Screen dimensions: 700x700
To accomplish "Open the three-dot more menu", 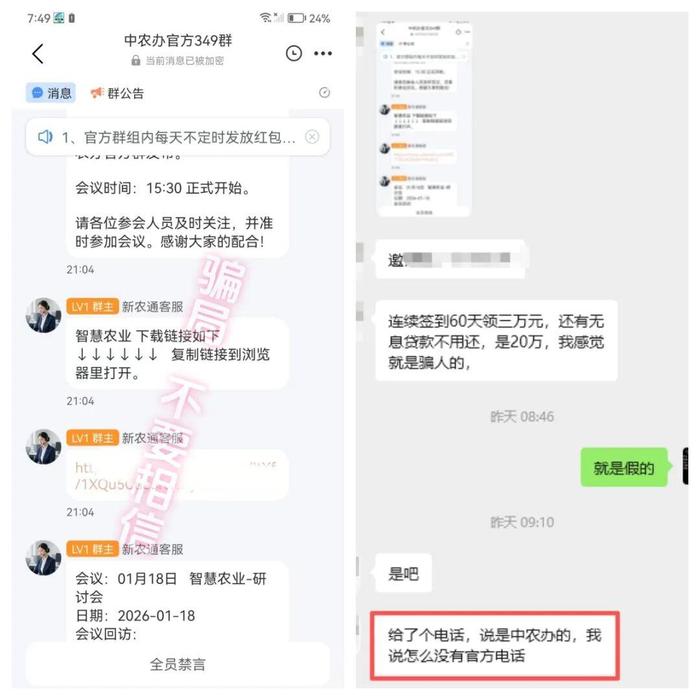I will (x=322, y=54).
